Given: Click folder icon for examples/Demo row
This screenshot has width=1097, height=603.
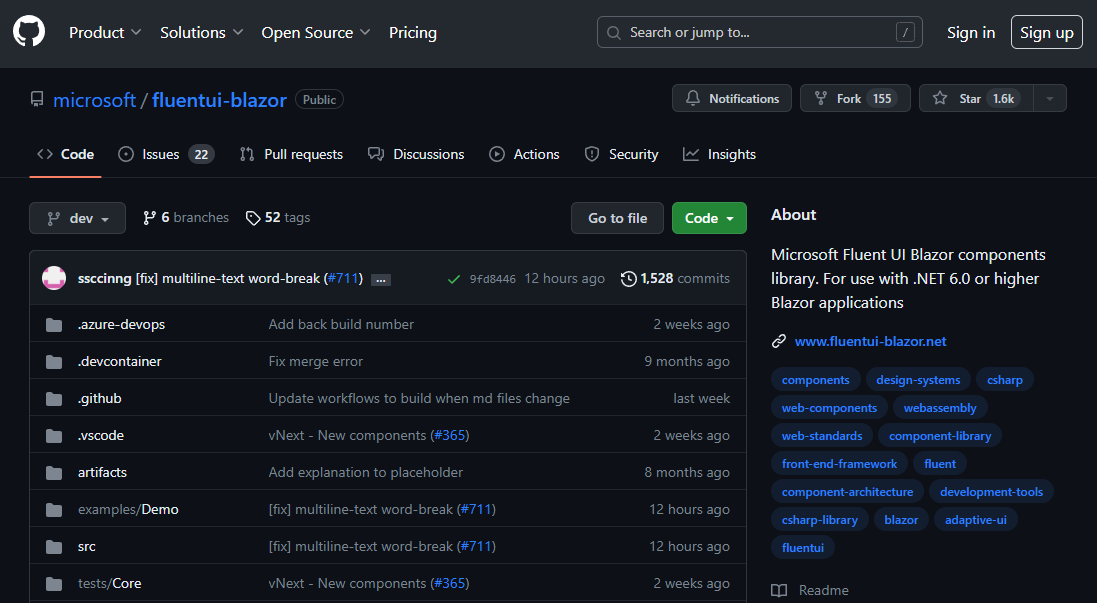Looking at the screenshot, I should tap(54, 510).
